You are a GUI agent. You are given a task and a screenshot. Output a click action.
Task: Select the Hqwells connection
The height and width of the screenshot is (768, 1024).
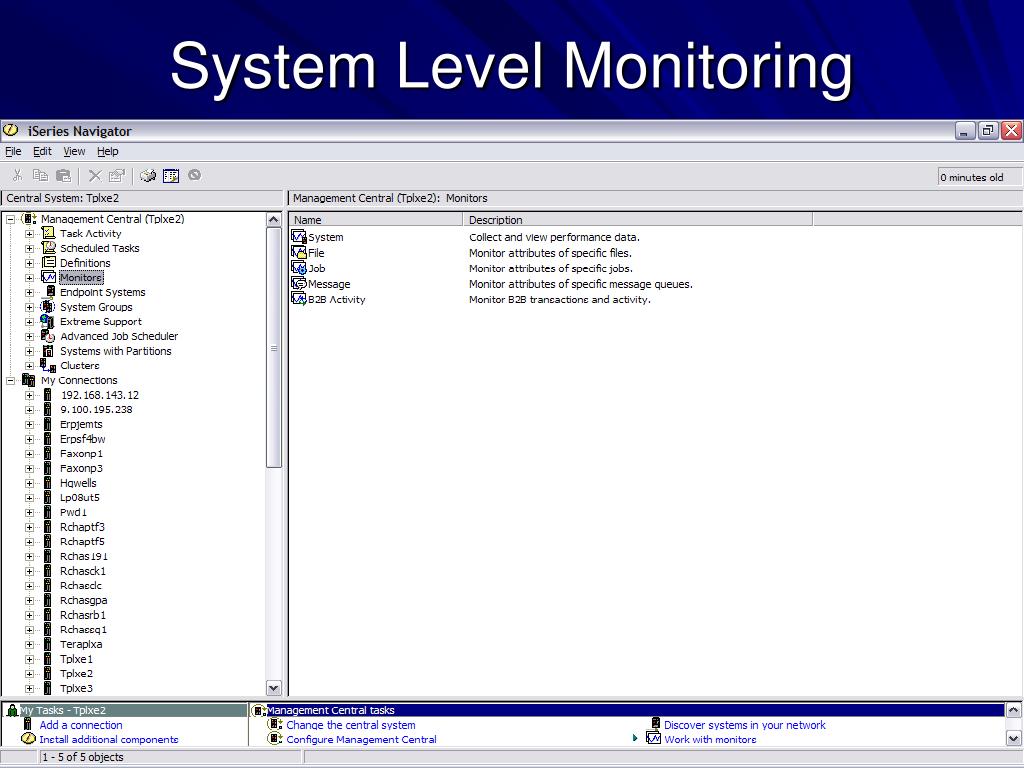pyautogui.click(x=78, y=483)
